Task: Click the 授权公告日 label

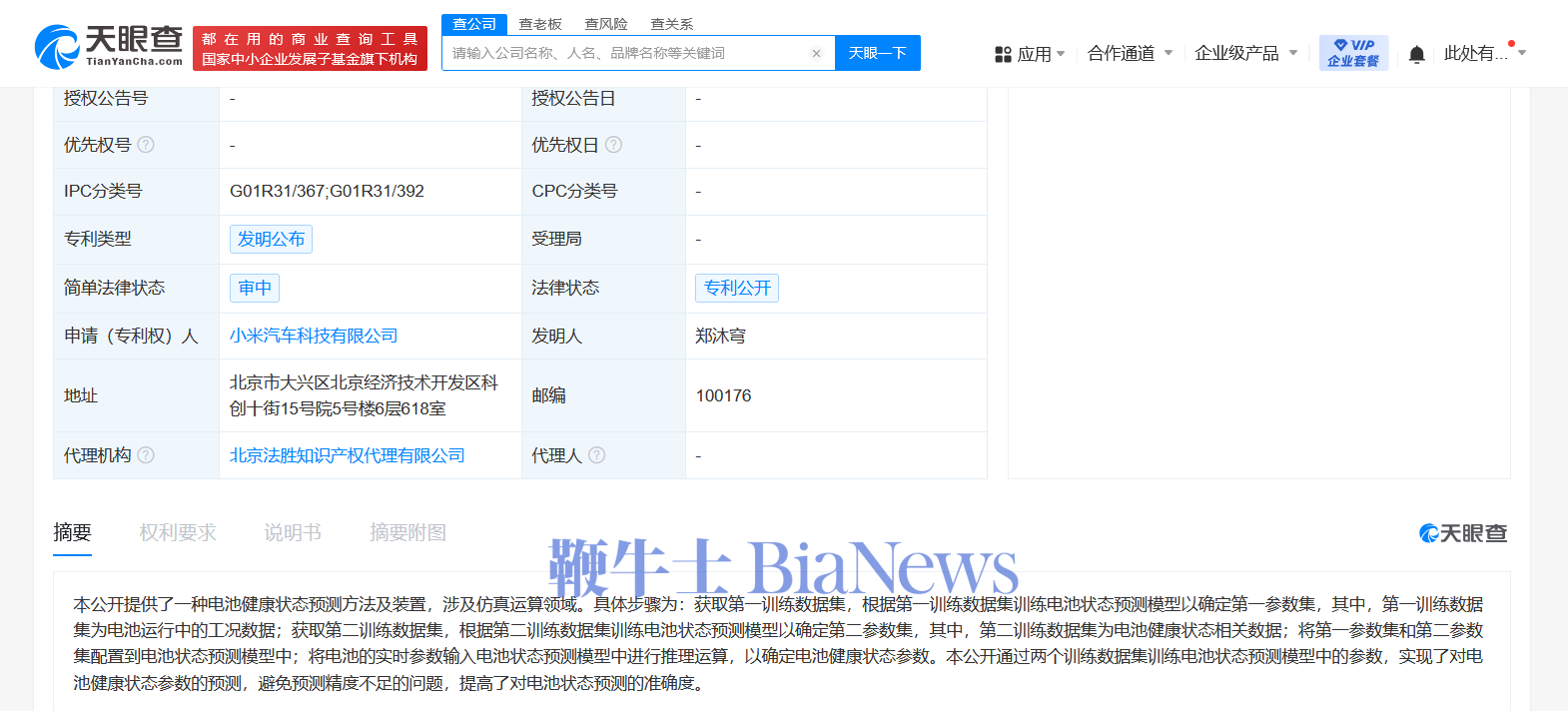Action: [573, 98]
